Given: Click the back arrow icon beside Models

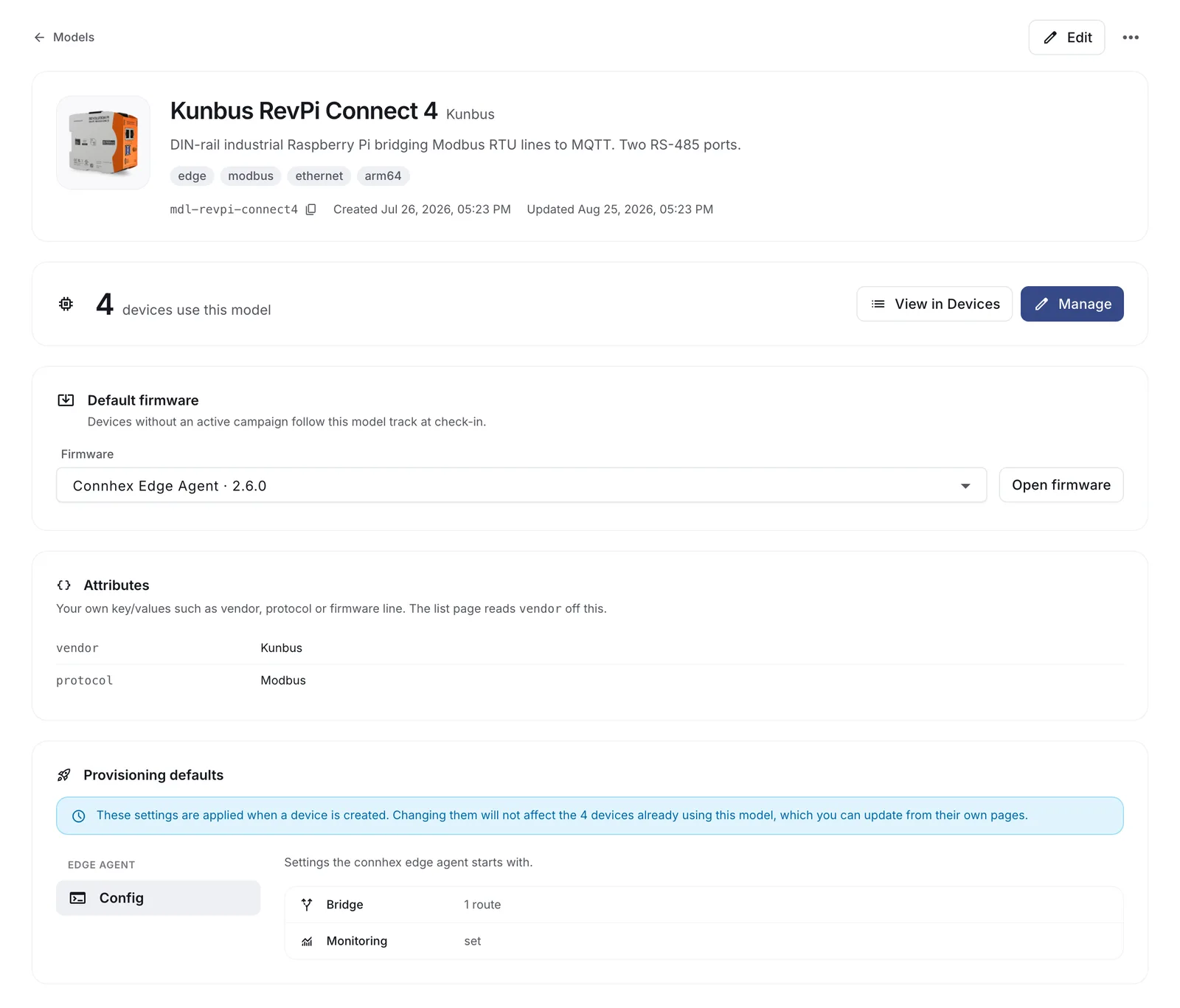Looking at the screenshot, I should [x=40, y=38].
